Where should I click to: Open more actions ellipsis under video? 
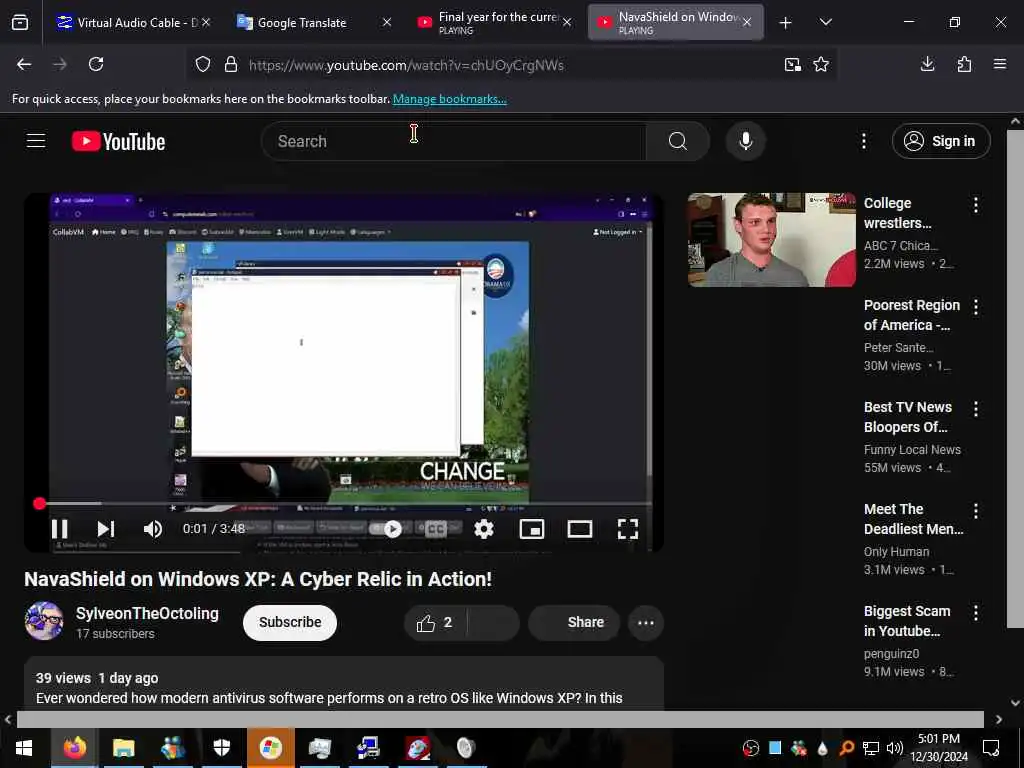coord(646,622)
